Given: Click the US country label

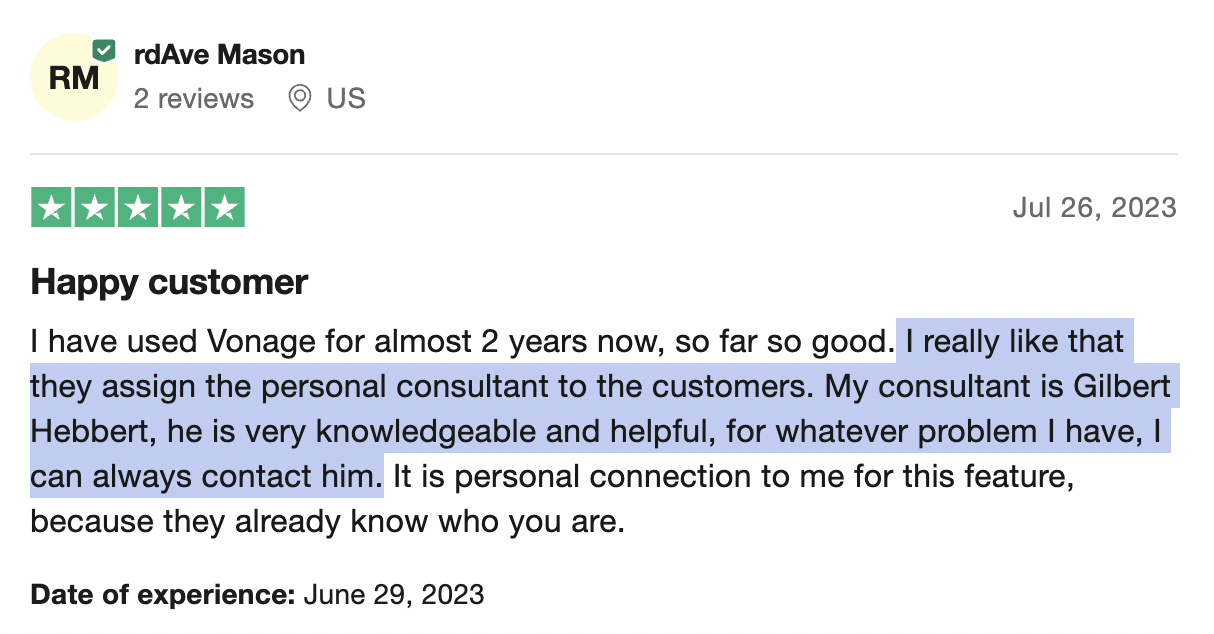Looking at the screenshot, I should point(346,99).
